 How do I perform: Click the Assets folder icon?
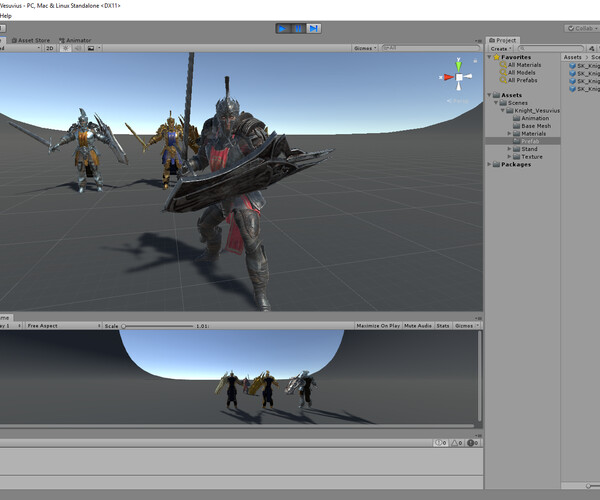pyautogui.click(x=496, y=95)
